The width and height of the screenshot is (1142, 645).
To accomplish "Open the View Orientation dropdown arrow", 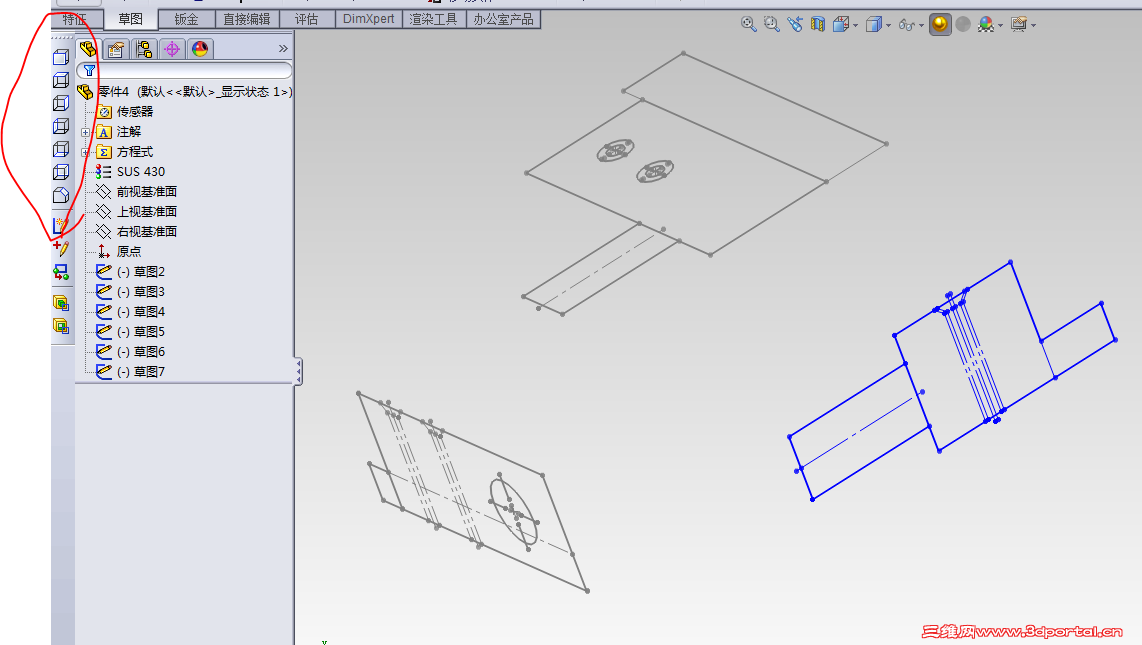I will tap(855, 25).
